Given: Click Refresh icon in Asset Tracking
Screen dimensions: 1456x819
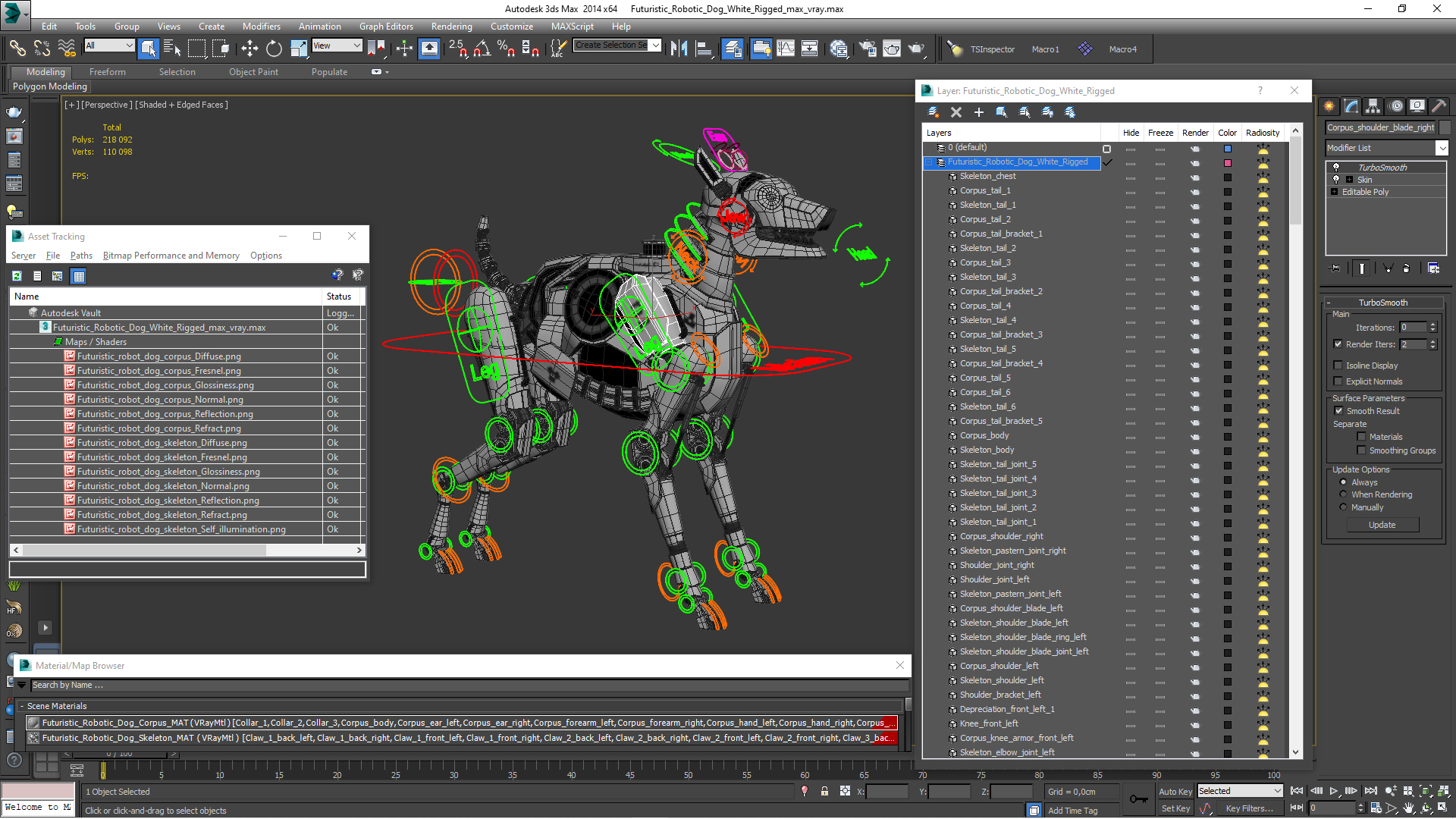Looking at the screenshot, I should point(17,276).
